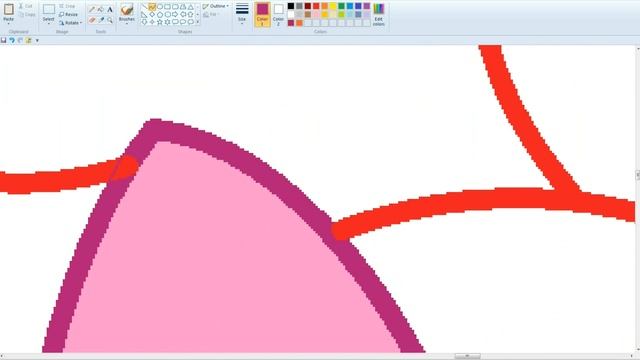Screen dimensions: 640x360
Task: Select the Pencil tool
Action: (92, 9)
